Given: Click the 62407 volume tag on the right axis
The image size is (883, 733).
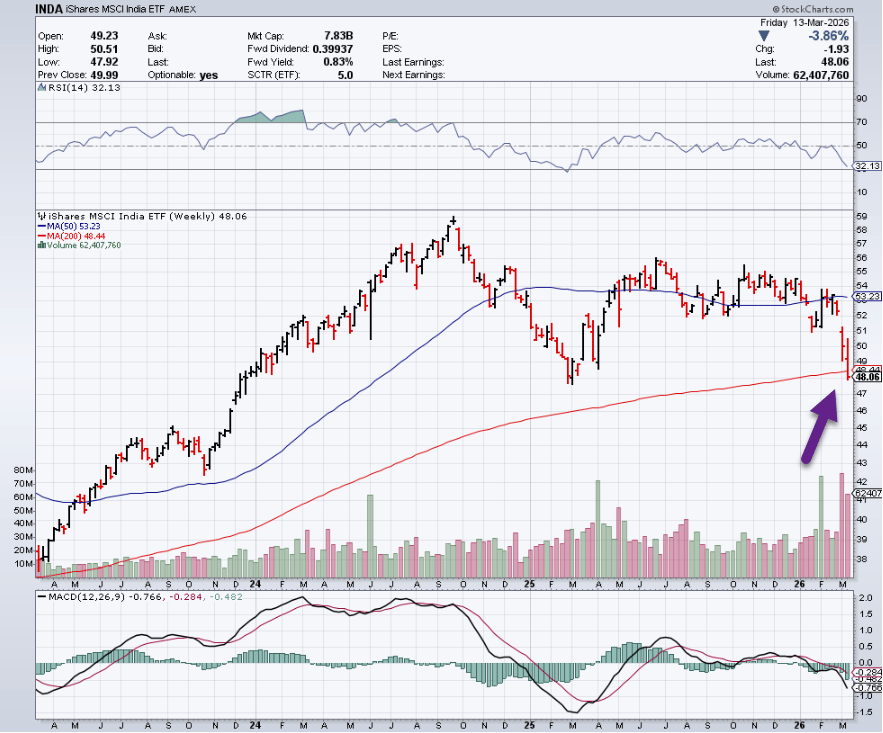Looking at the screenshot, I should pos(868,493).
